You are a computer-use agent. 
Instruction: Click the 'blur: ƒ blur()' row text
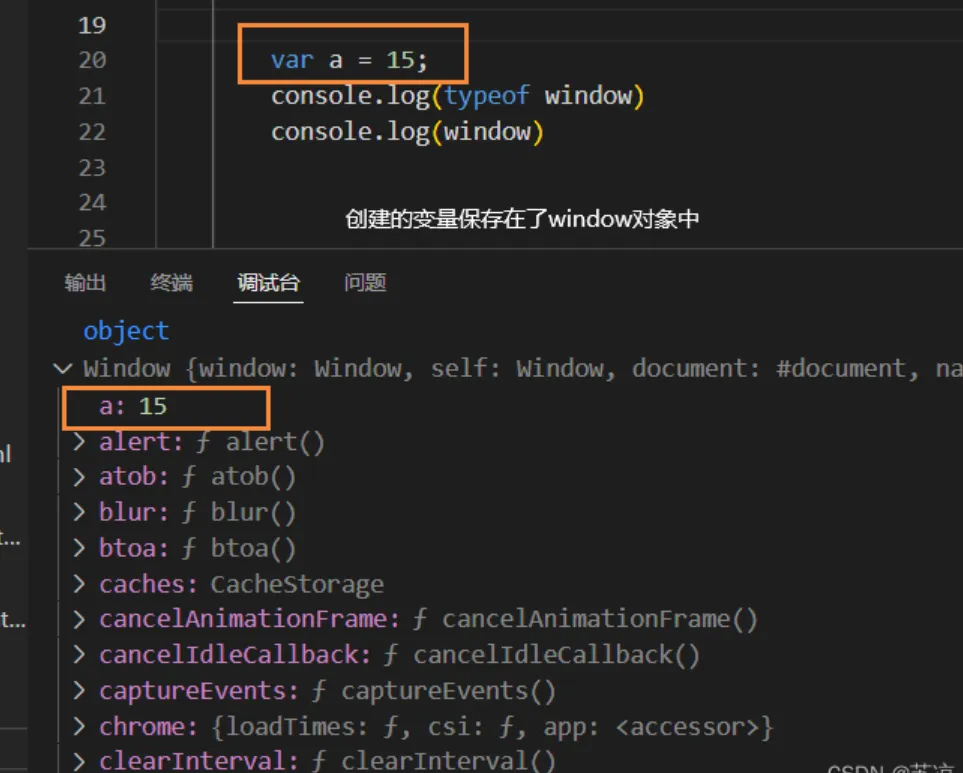tap(198, 513)
